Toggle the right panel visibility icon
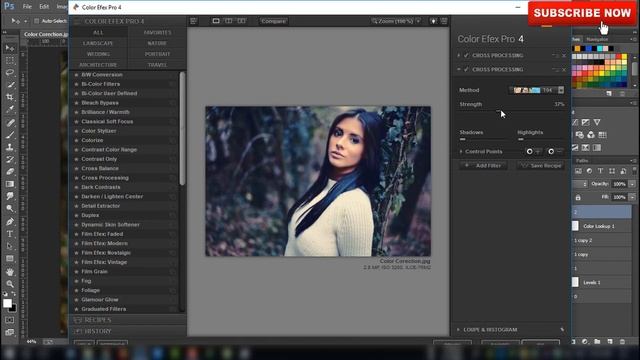640x360 pixels. 444,21
